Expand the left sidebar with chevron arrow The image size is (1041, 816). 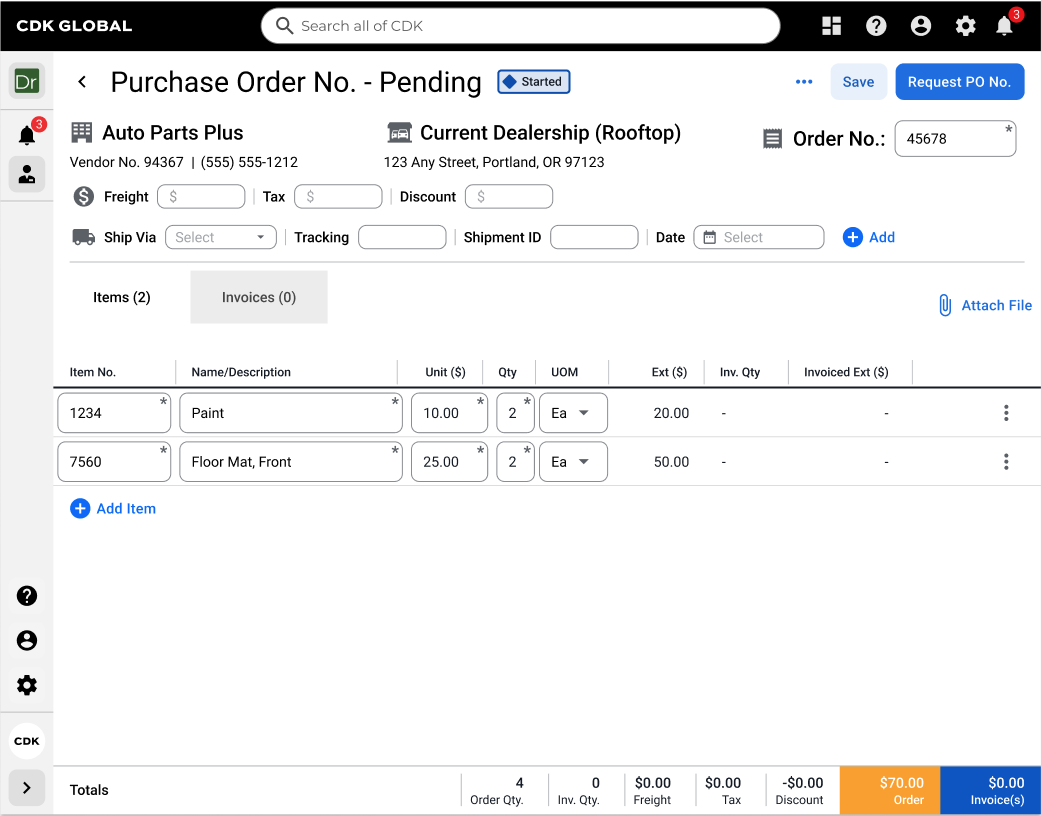tap(26, 788)
